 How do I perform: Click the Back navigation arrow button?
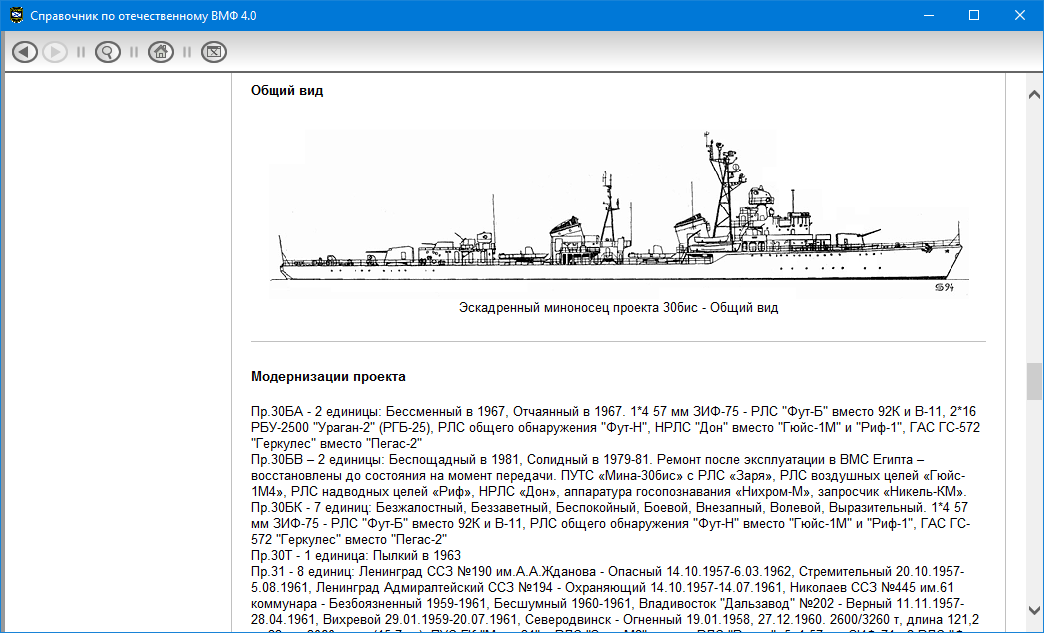point(25,52)
